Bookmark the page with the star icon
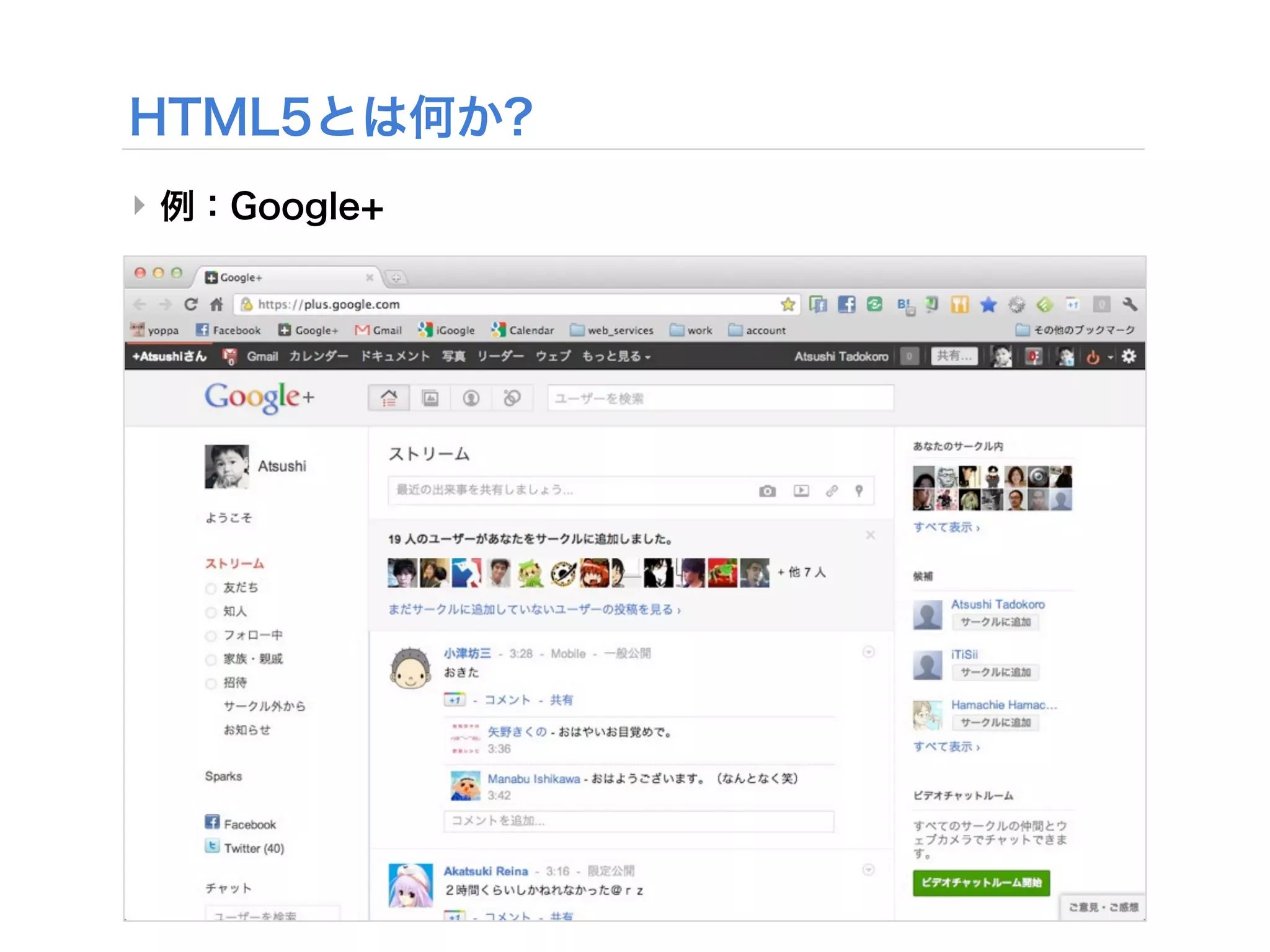This screenshot has width=1270, height=952. (788, 304)
